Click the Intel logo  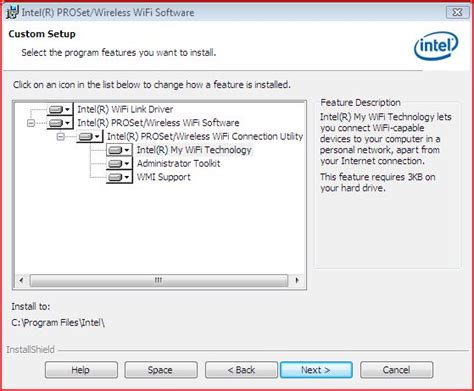pos(436,46)
